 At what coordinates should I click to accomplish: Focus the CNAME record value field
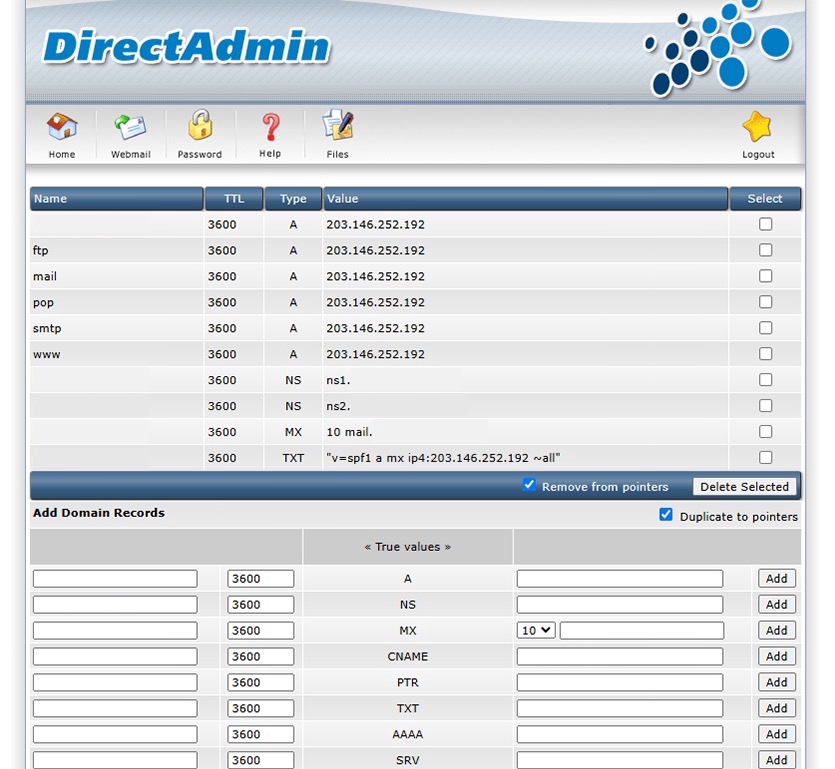(x=620, y=657)
